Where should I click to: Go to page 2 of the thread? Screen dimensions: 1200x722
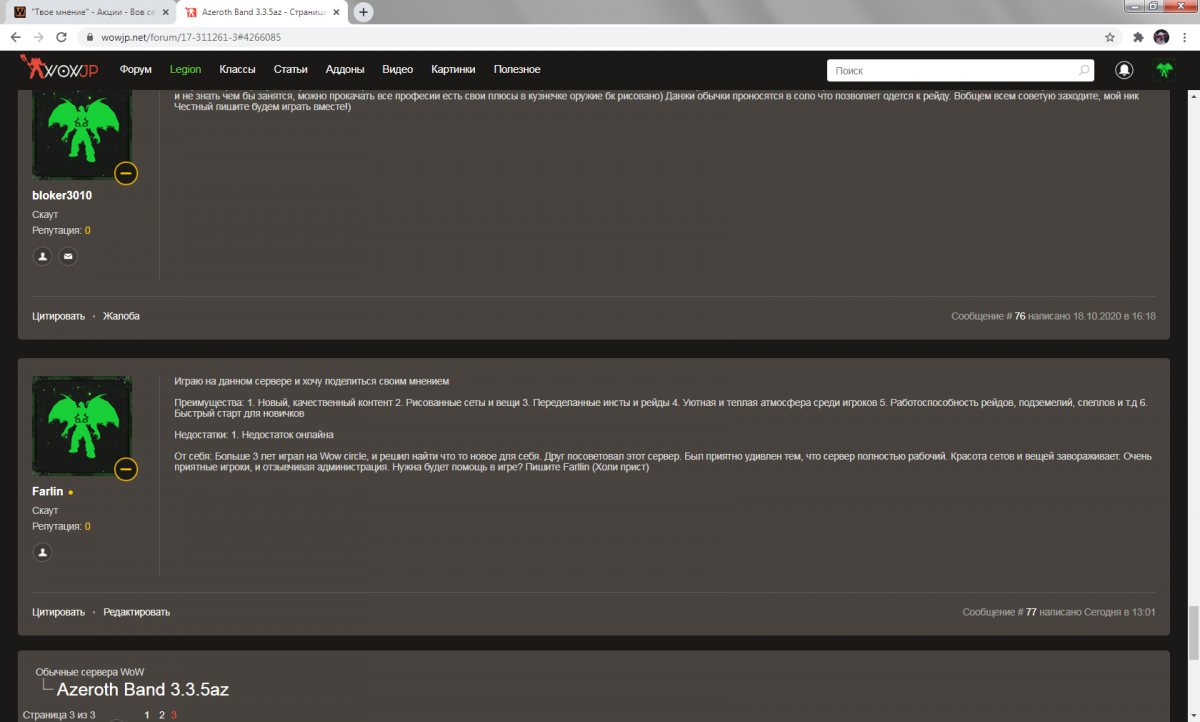(161, 715)
